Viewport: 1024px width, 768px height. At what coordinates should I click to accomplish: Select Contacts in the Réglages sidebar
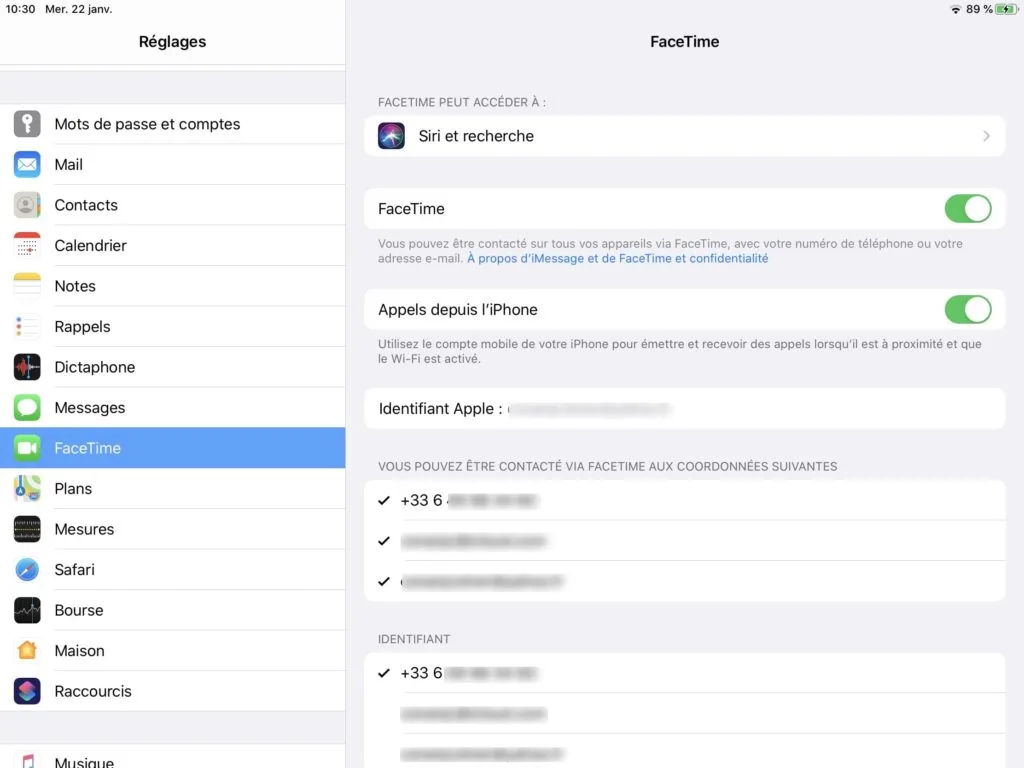(x=85, y=205)
